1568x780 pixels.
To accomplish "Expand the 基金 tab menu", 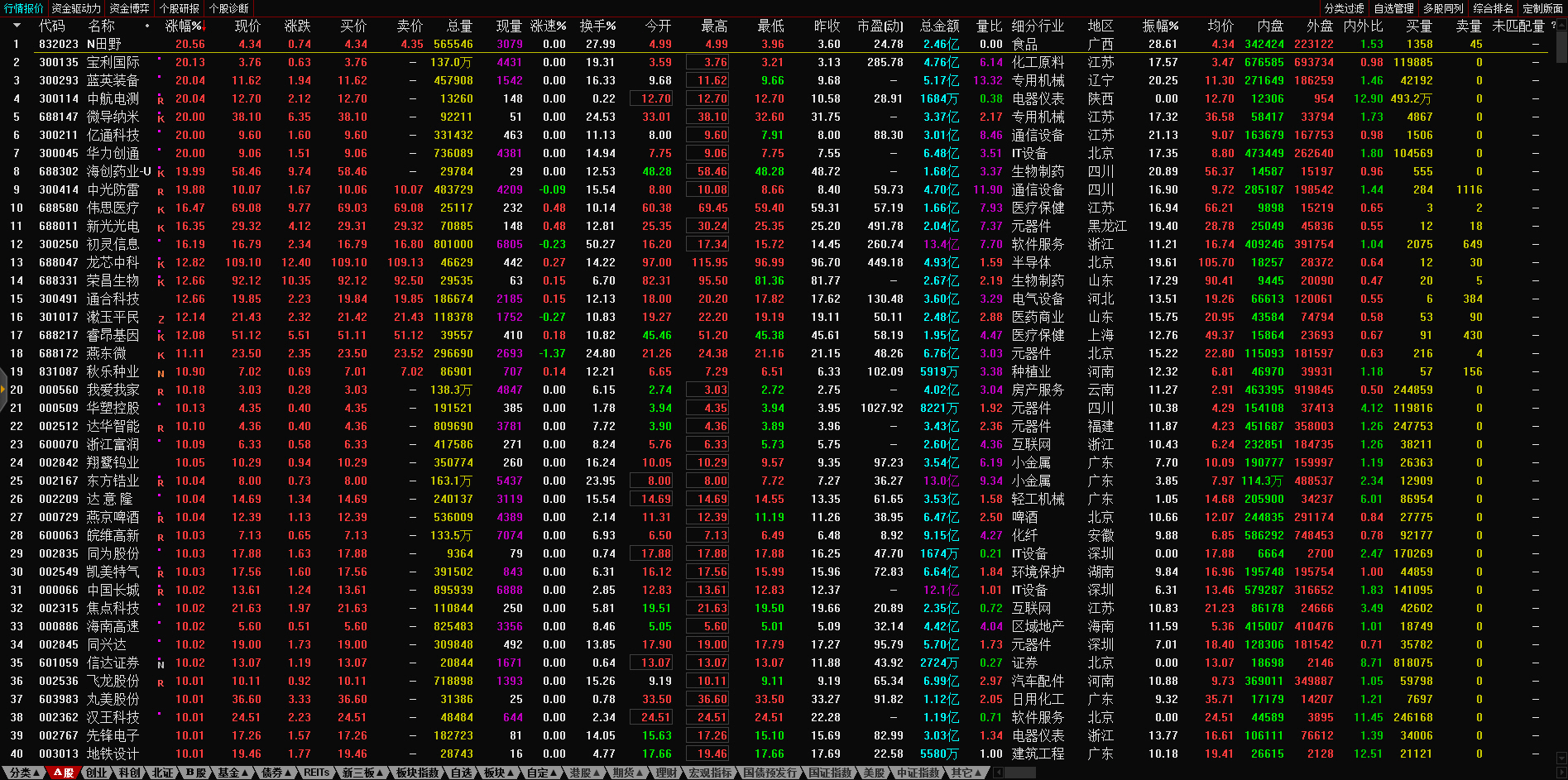I will pos(233,773).
